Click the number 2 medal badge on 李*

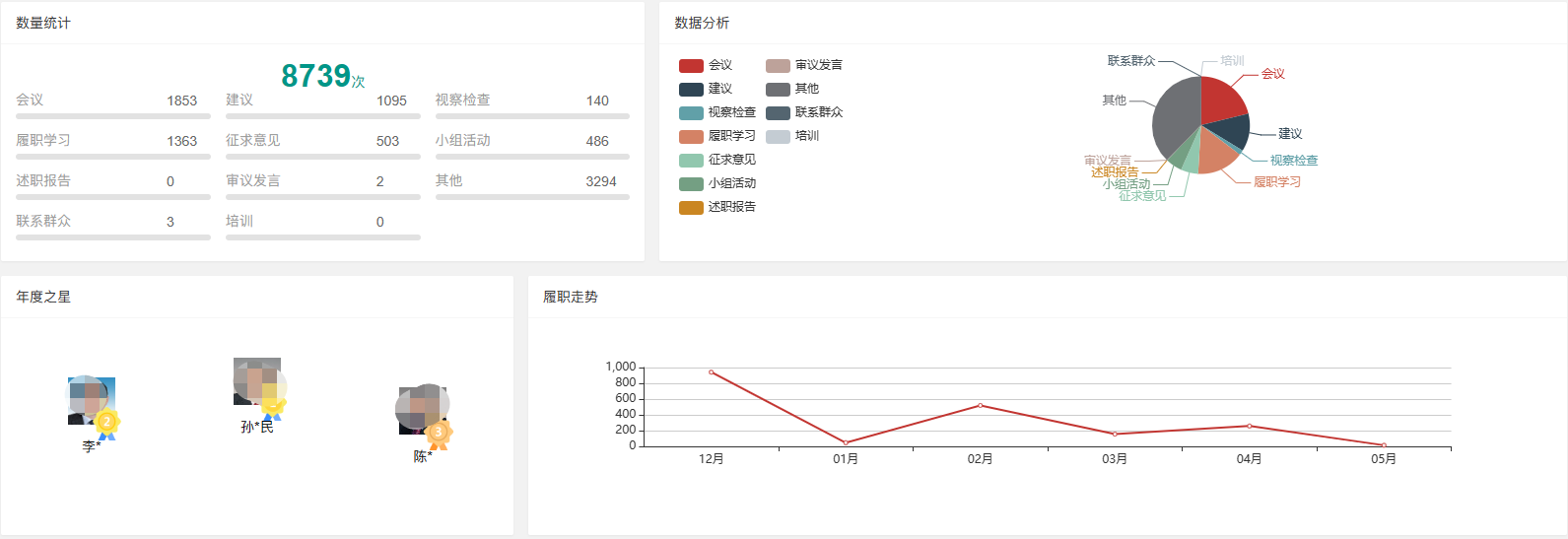pyautogui.click(x=106, y=424)
